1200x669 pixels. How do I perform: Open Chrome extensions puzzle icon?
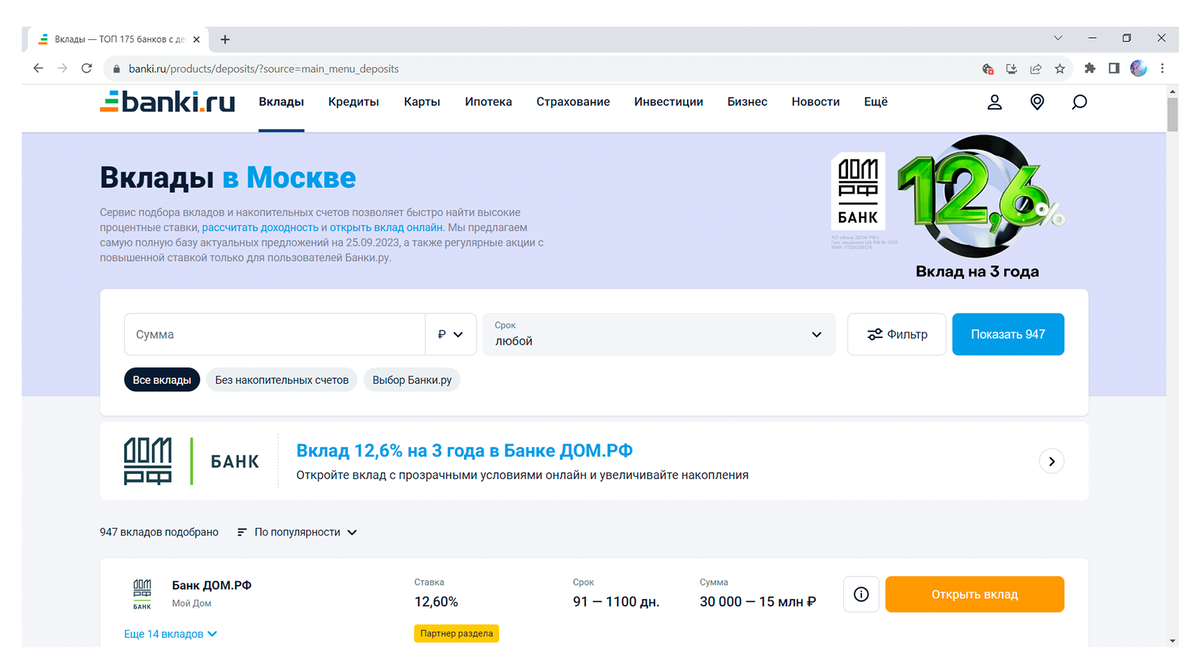click(x=1089, y=69)
